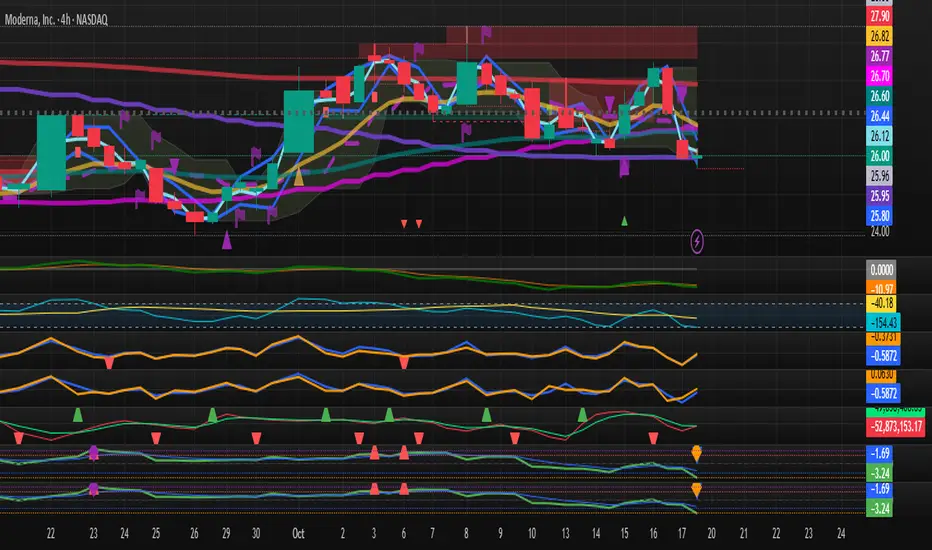Click the red 27.90 price label
932x550 pixels.
pyautogui.click(x=880, y=17)
